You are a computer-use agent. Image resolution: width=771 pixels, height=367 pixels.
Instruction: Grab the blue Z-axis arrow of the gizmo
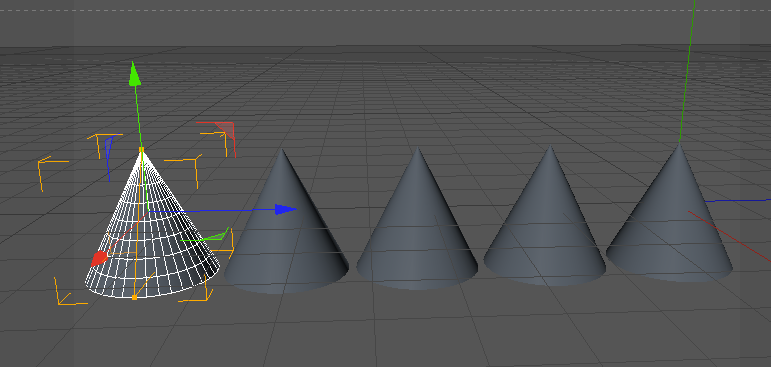click(x=285, y=210)
